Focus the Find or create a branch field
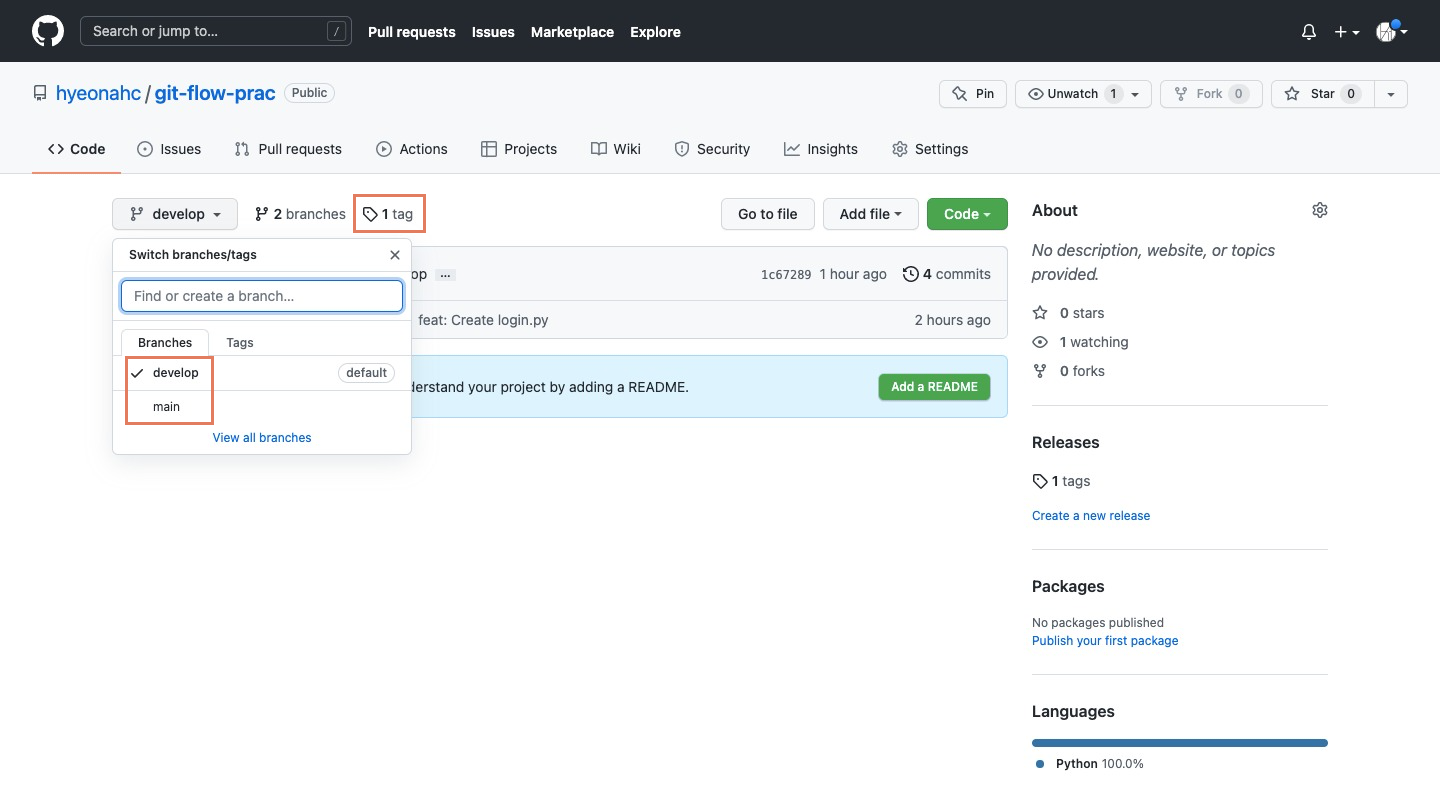The image size is (1440, 796). point(262,296)
